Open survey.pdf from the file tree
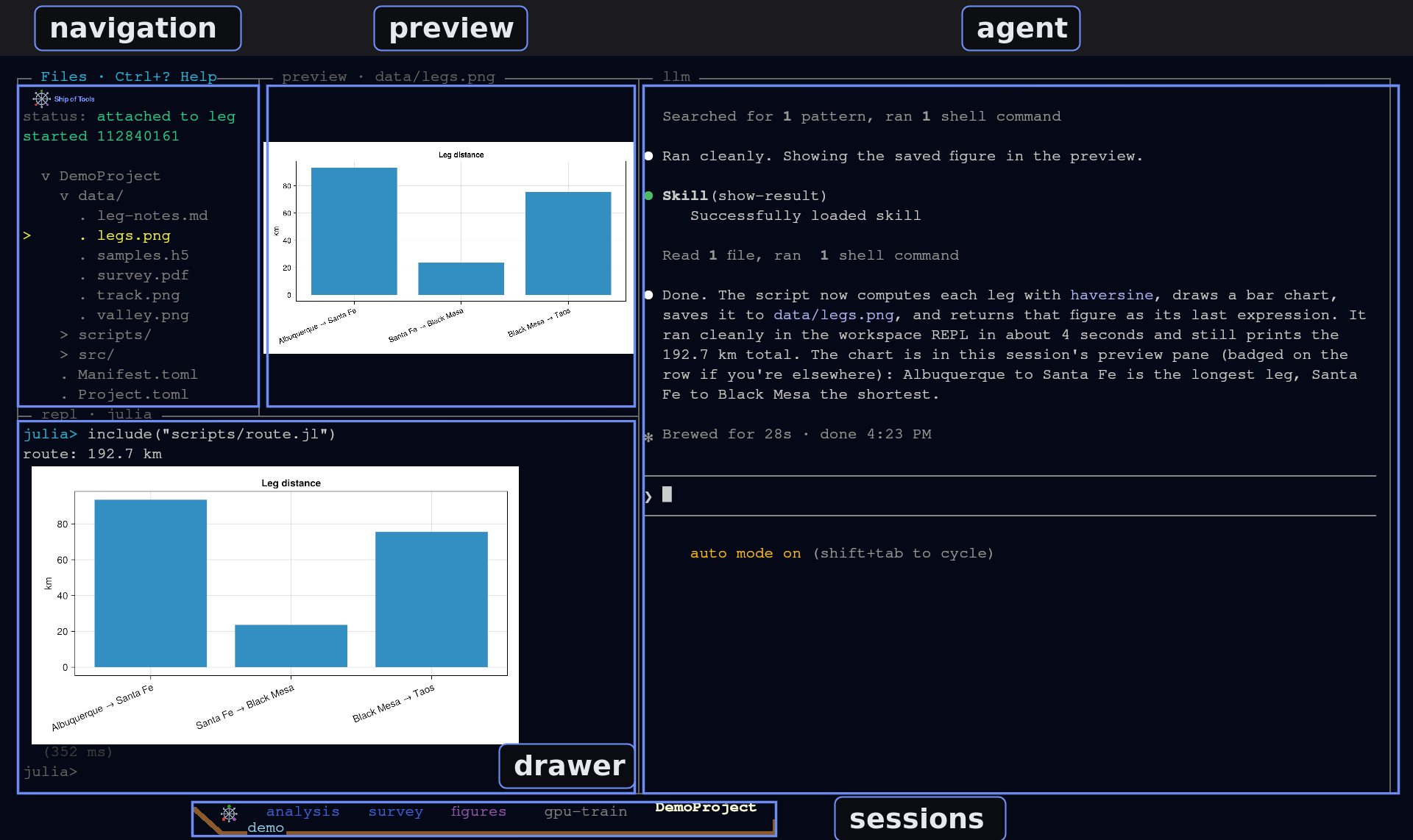1413x840 pixels. [143, 275]
